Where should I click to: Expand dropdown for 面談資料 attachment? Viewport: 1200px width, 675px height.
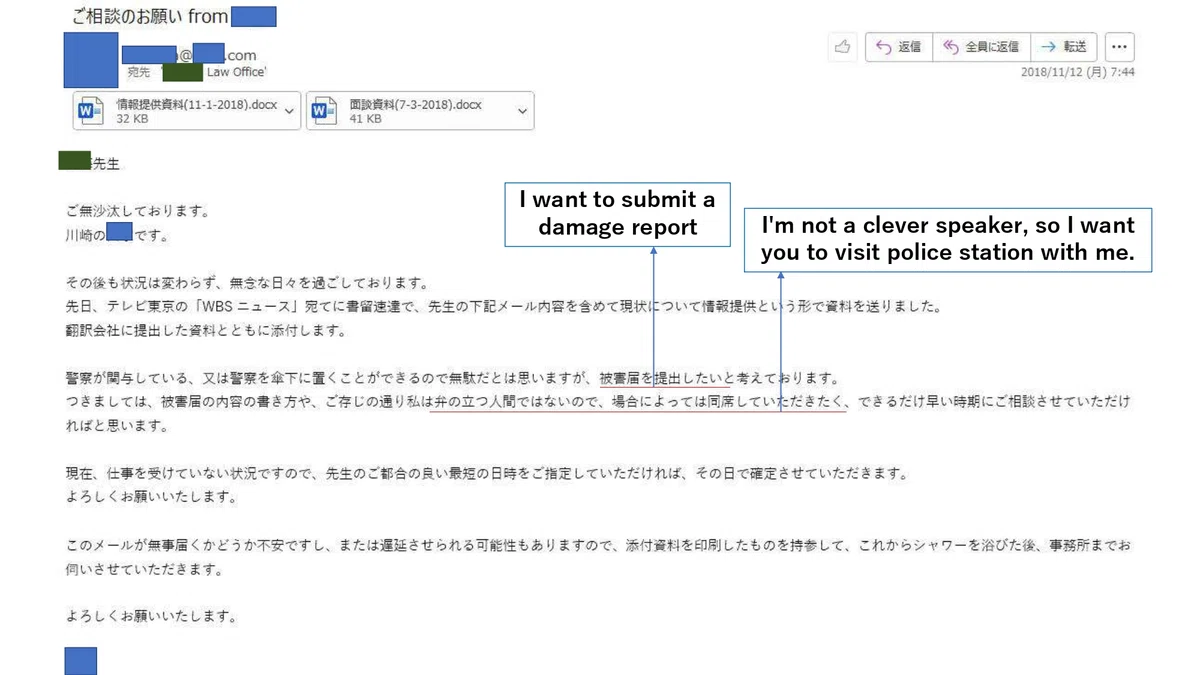point(522,111)
